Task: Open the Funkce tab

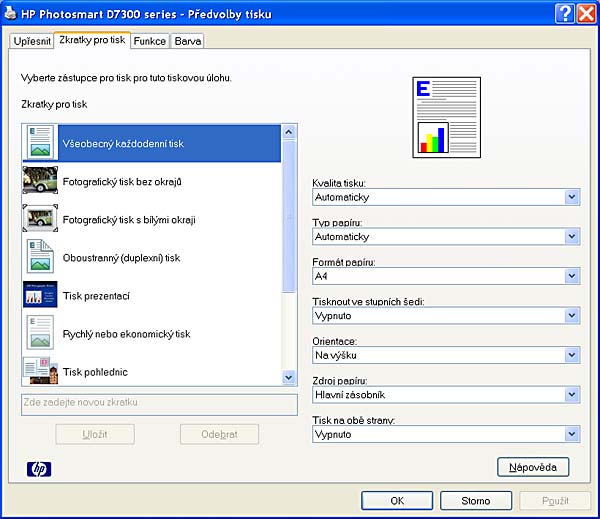Action: pos(149,41)
